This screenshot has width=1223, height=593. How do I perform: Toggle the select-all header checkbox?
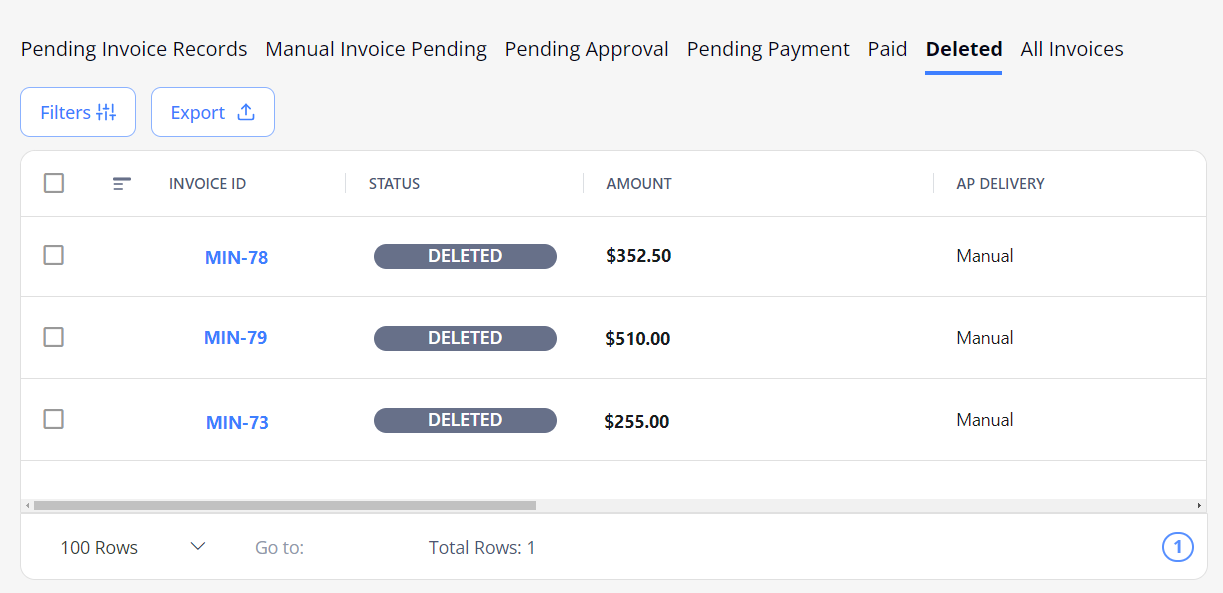54,183
